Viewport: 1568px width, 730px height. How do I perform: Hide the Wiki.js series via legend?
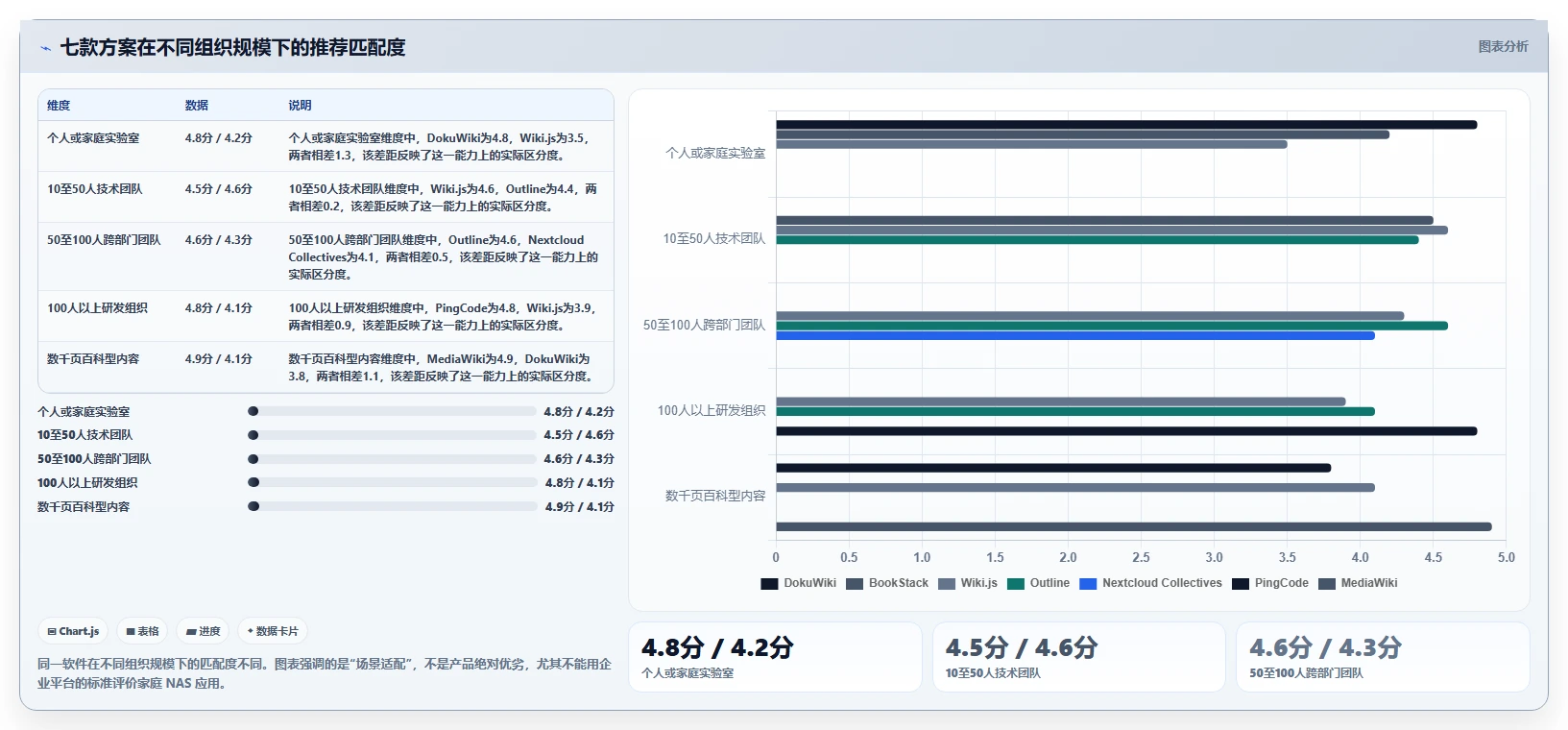(968, 583)
